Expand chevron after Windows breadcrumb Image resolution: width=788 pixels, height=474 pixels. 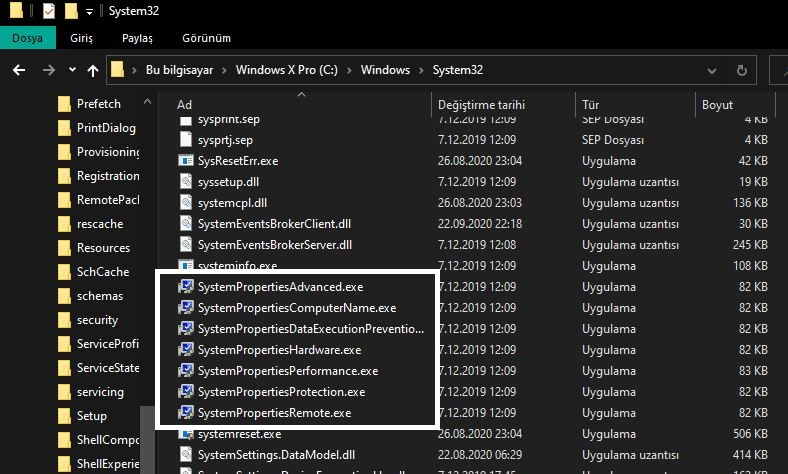pyautogui.click(x=421, y=70)
